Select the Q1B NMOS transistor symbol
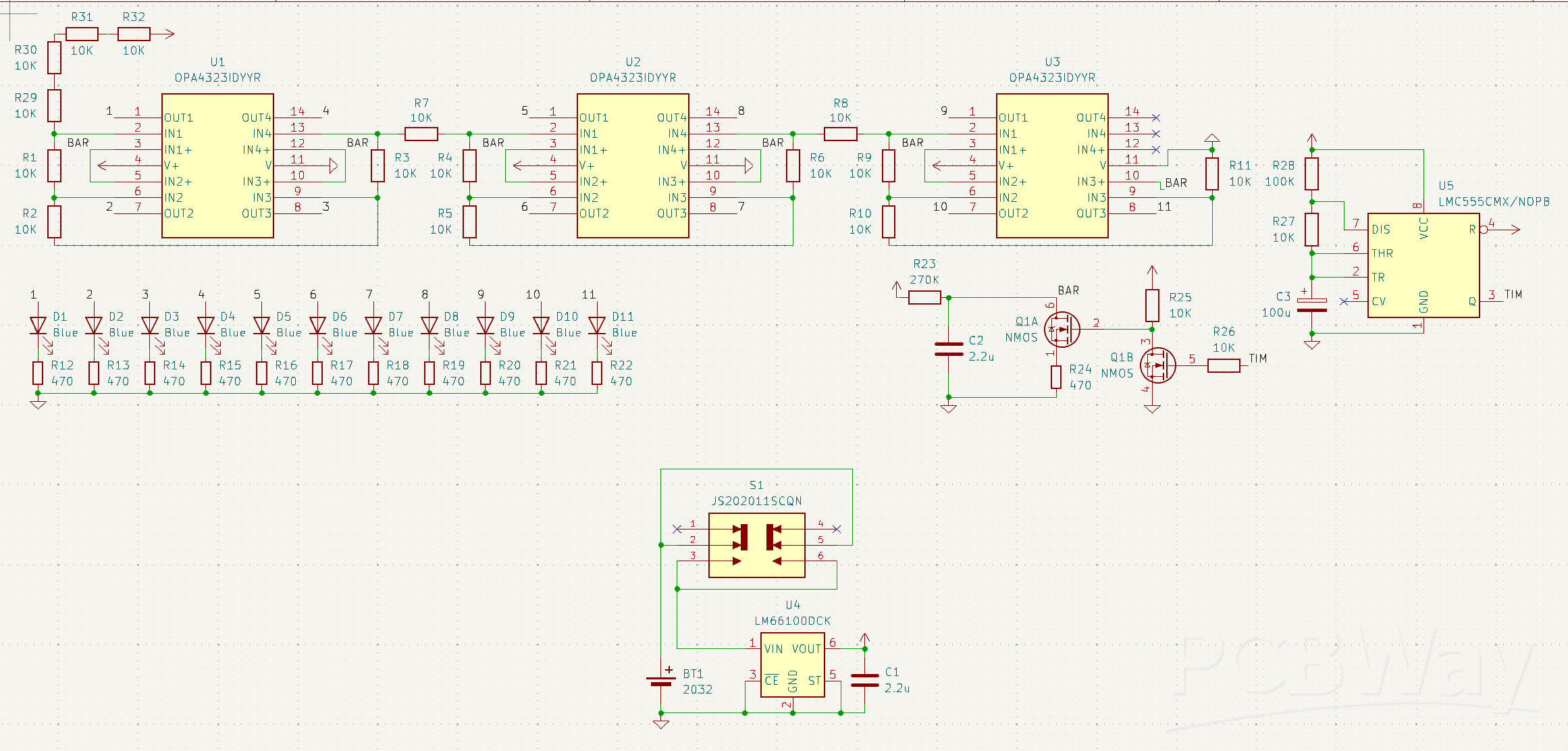The image size is (1568, 751). coord(1157,365)
